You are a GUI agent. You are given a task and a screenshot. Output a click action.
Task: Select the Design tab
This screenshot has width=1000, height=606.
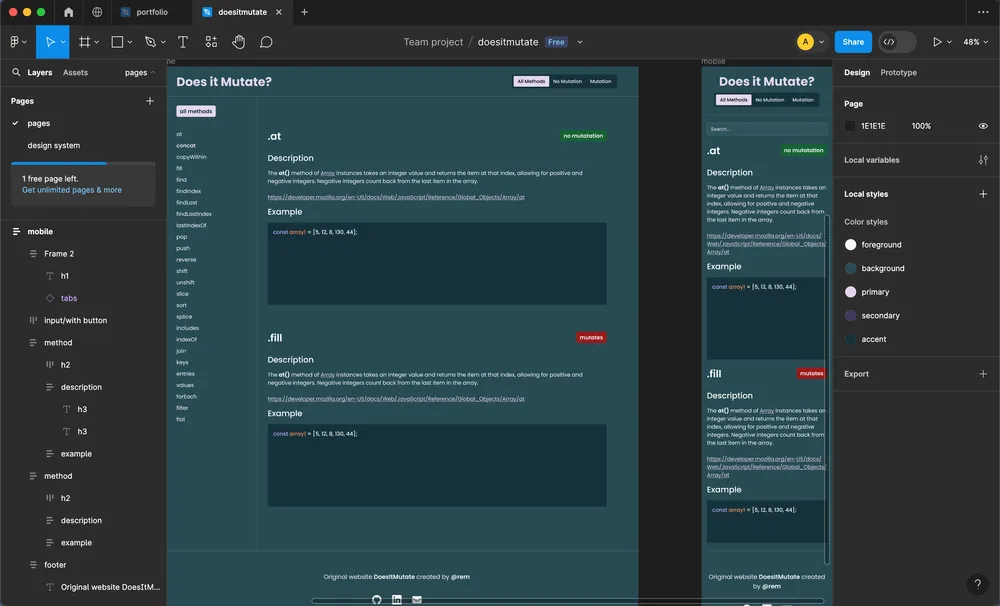(x=857, y=73)
